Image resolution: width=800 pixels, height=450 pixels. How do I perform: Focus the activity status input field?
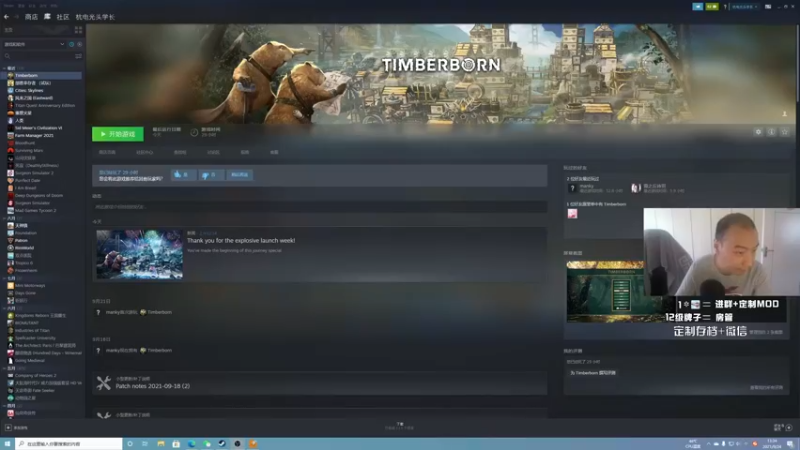(x=319, y=207)
